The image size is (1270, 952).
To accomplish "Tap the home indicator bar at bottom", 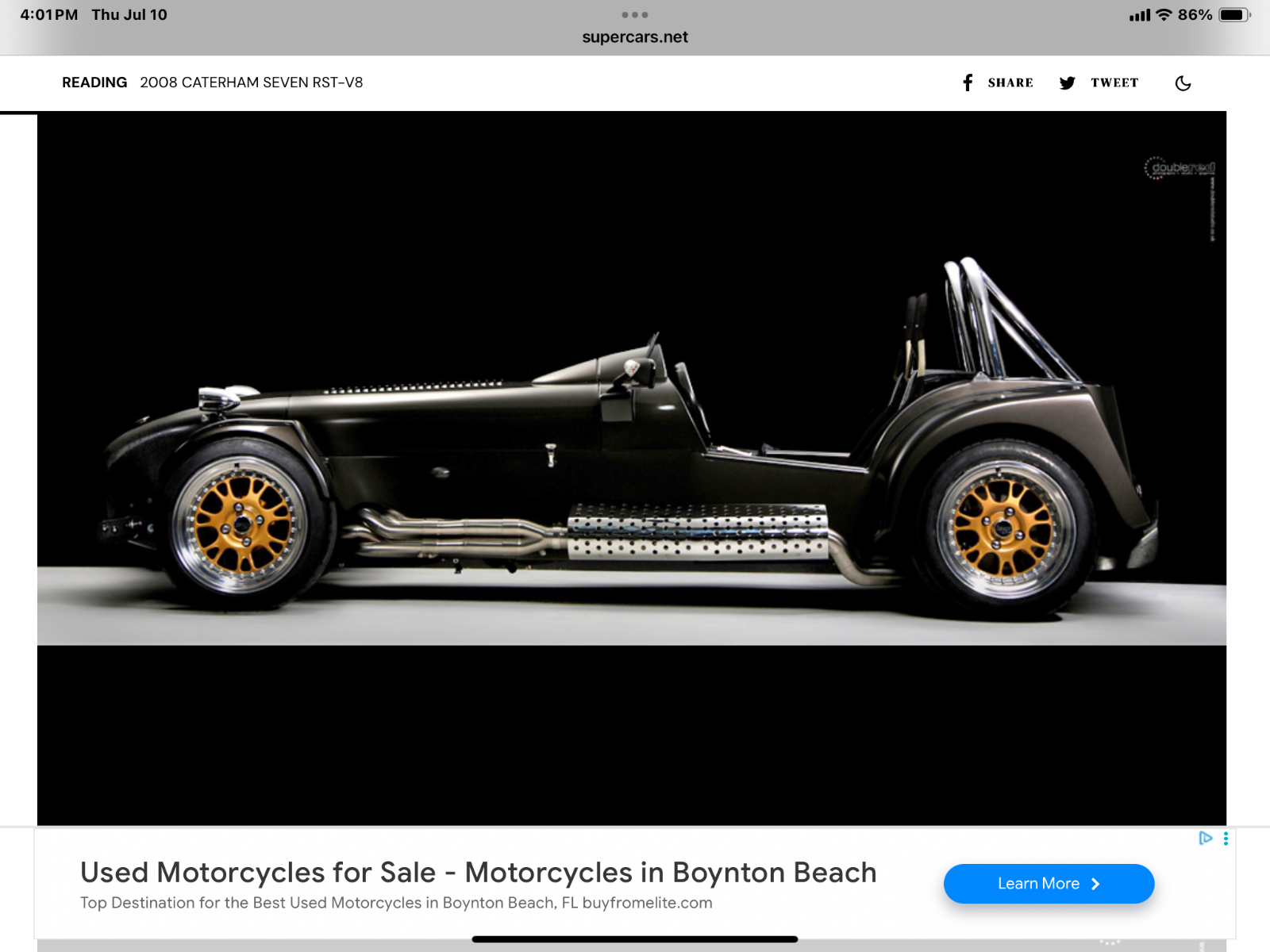I will 635,939.
